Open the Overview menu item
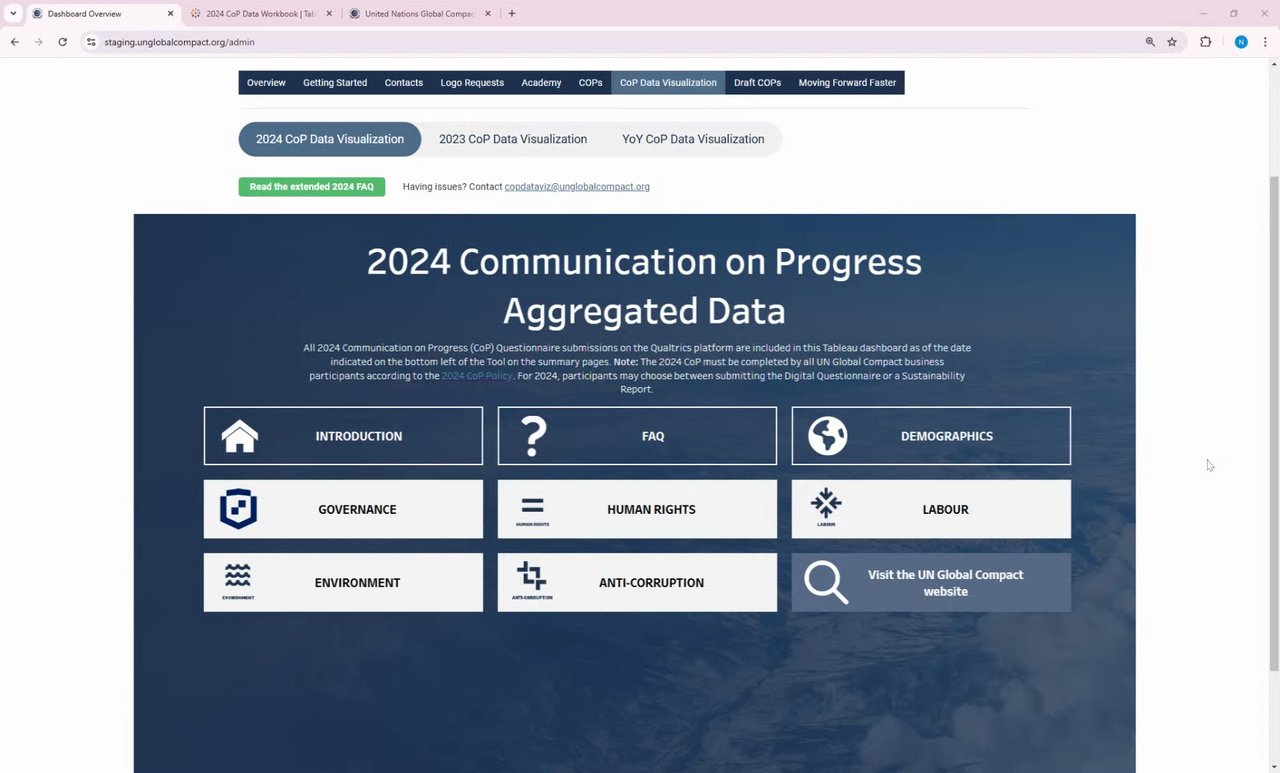This screenshot has width=1280, height=773. pos(266,83)
